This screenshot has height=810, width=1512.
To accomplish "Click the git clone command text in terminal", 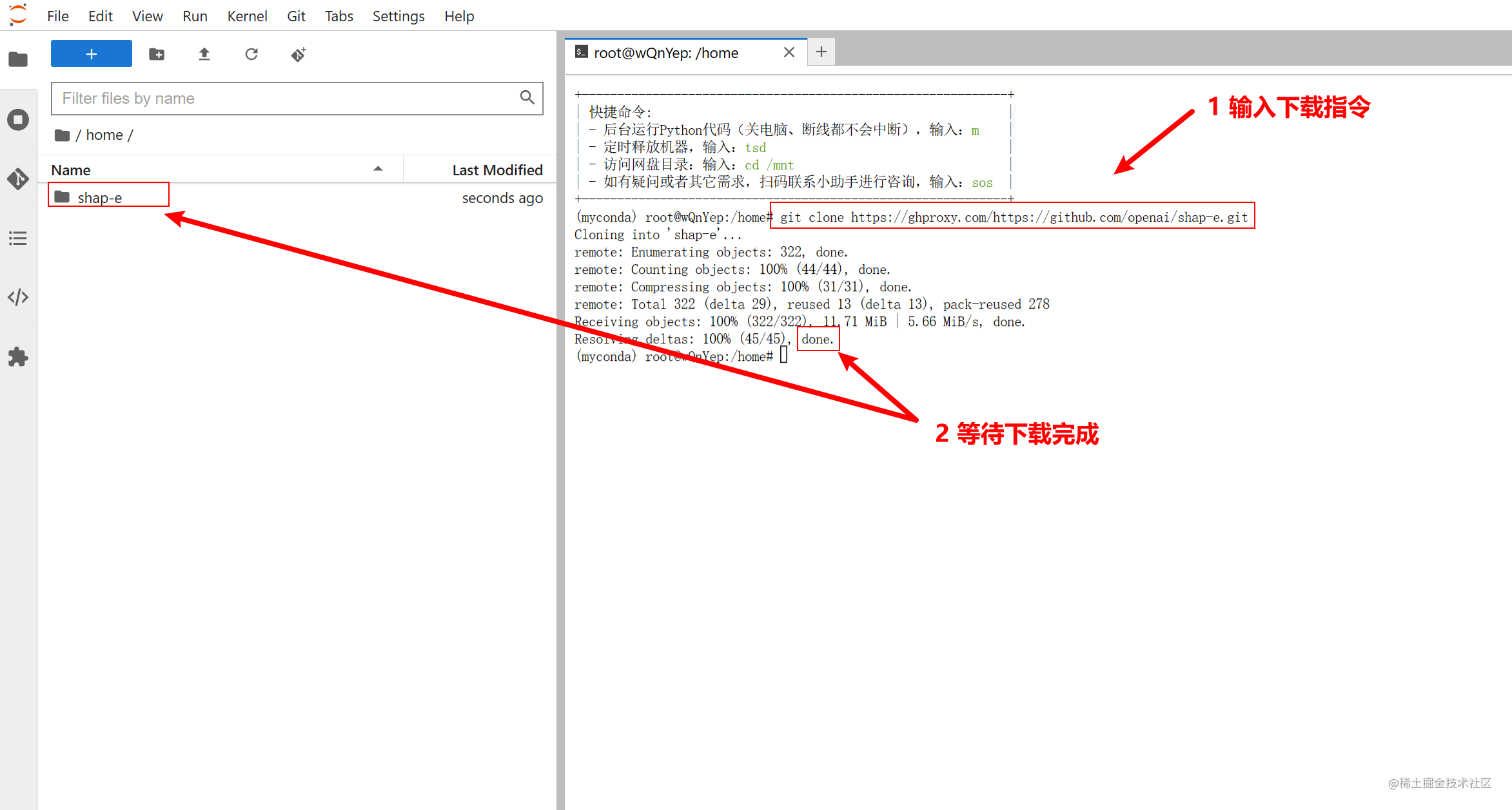I will 1014,217.
